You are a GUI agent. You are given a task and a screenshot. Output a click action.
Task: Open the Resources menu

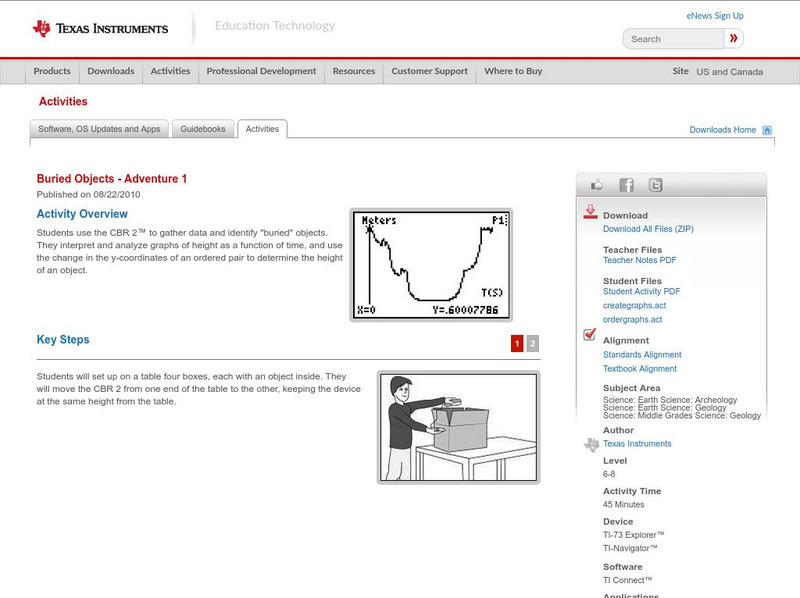pos(354,71)
